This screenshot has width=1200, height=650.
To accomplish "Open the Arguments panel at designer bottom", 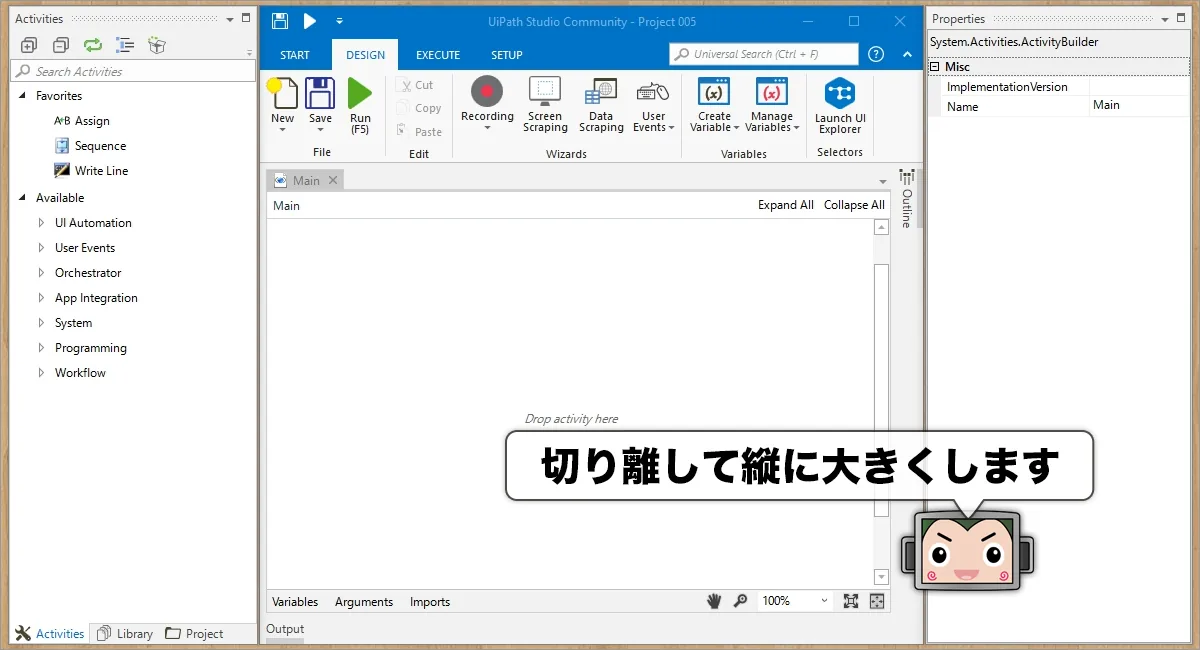I will tap(364, 602).
